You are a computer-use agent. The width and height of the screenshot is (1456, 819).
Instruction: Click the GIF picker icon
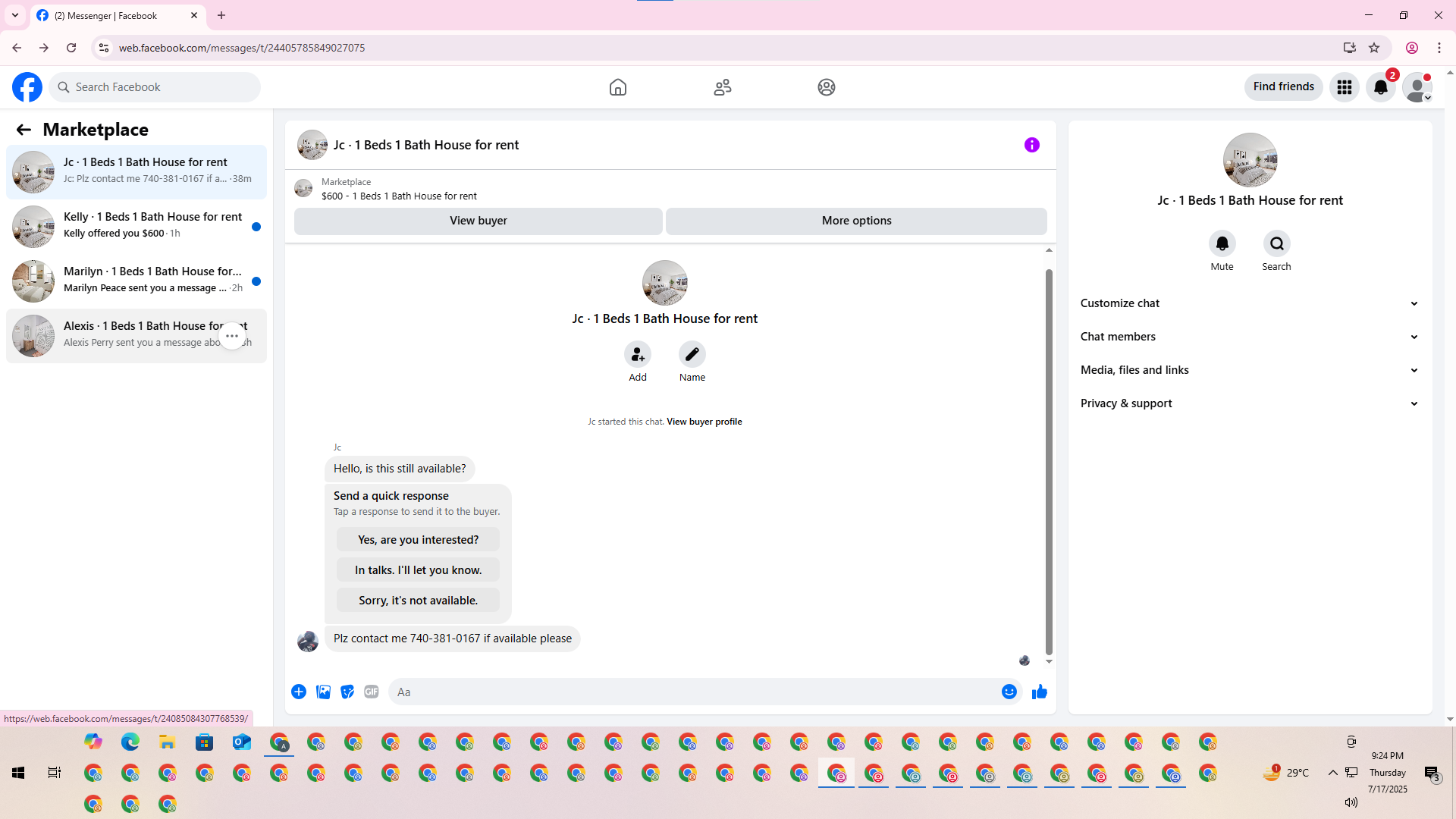click(371, 692)
